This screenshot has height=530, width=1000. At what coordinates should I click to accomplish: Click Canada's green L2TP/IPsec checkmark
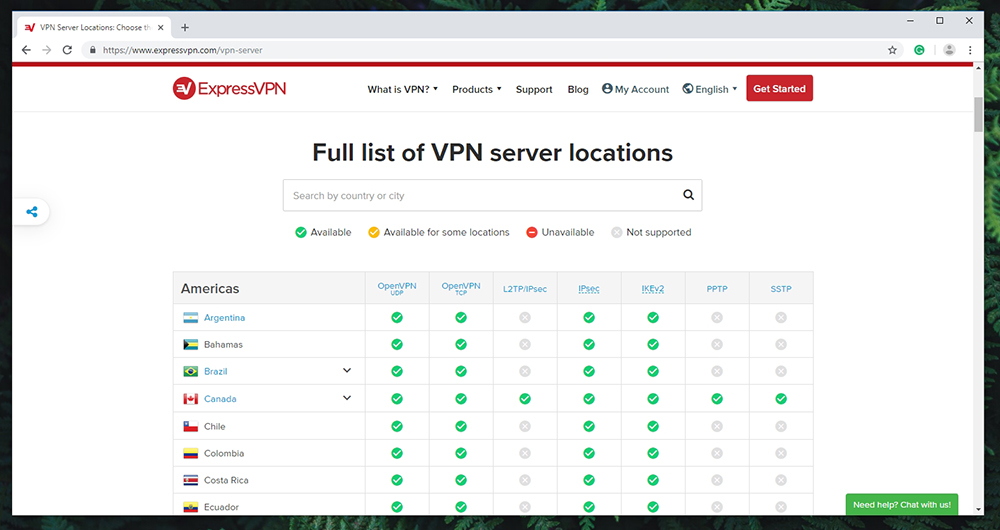click(525, 399)
